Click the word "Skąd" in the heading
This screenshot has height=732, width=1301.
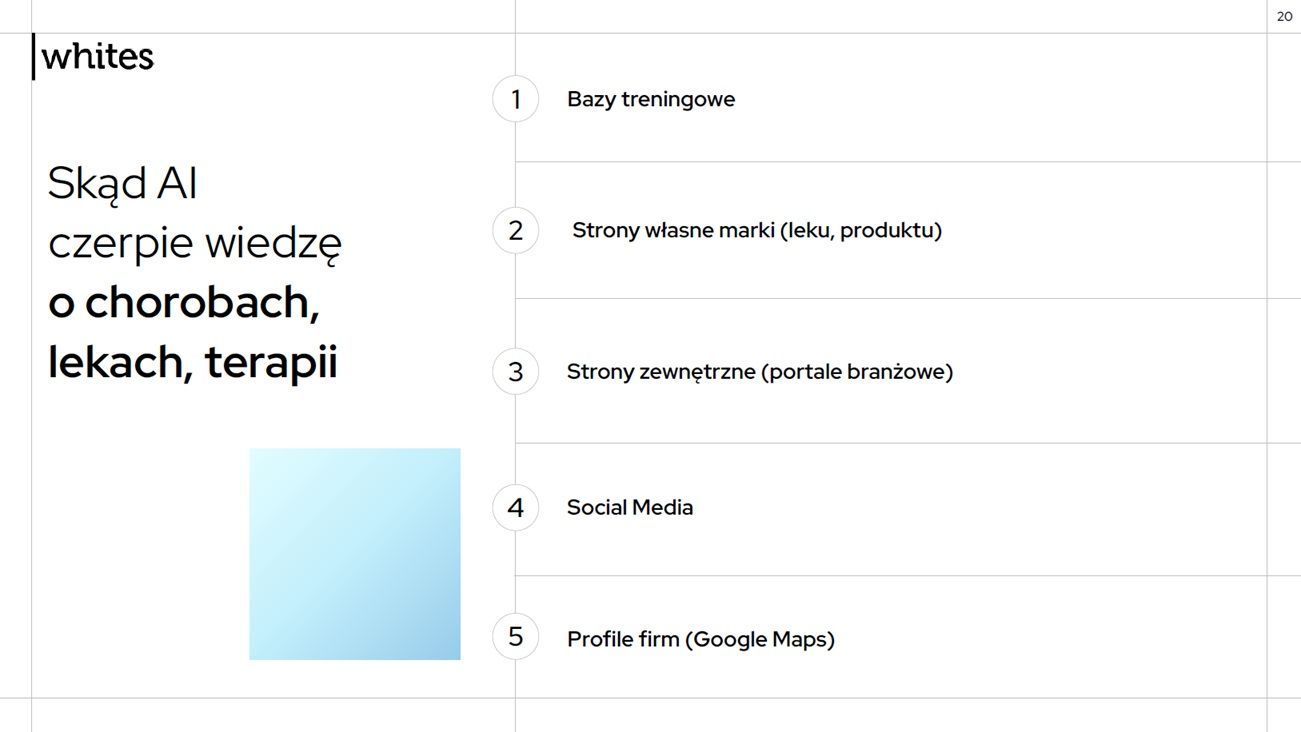(90, 184)
